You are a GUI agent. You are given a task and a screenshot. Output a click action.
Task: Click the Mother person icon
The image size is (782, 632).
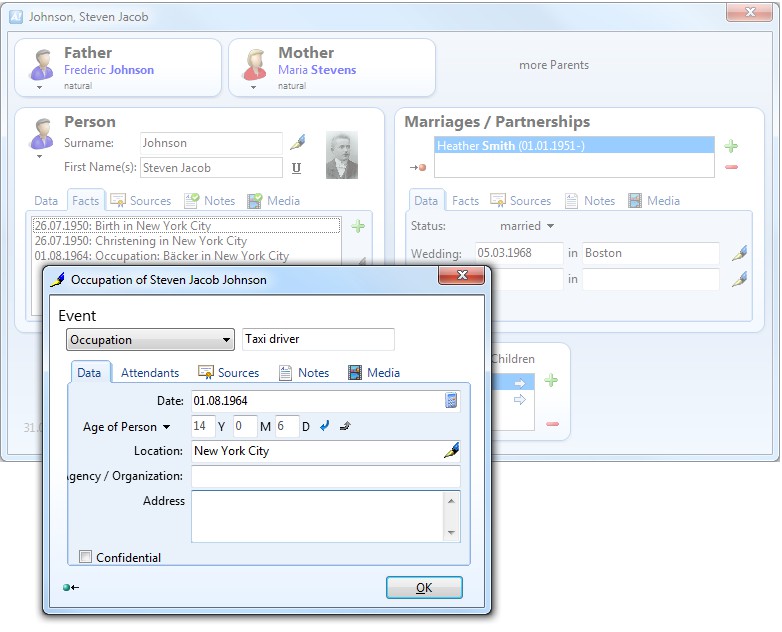(x=255, y=65)
